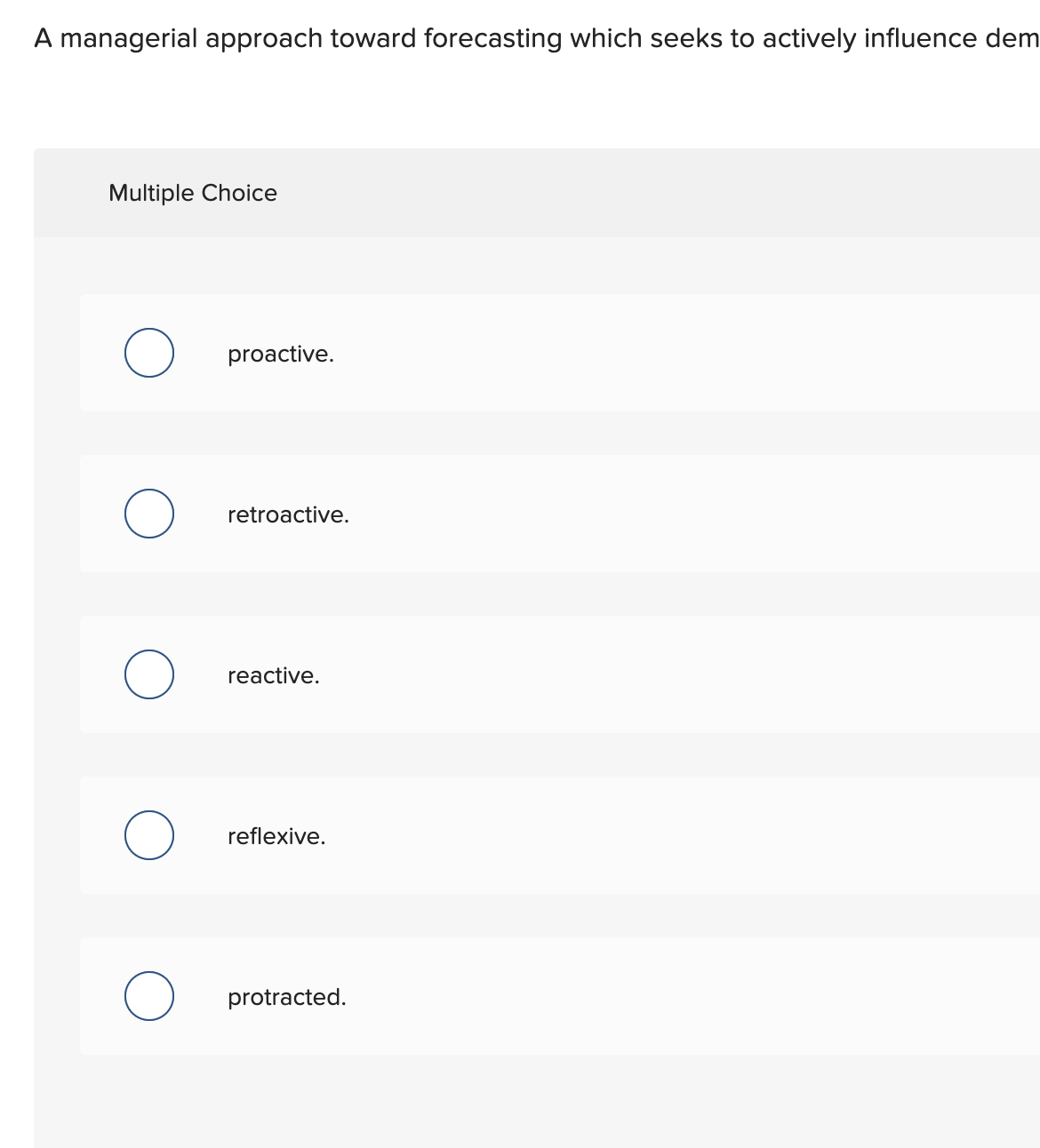
Task: Click the gray panel area below protracted option
Action: (533, 1102)
